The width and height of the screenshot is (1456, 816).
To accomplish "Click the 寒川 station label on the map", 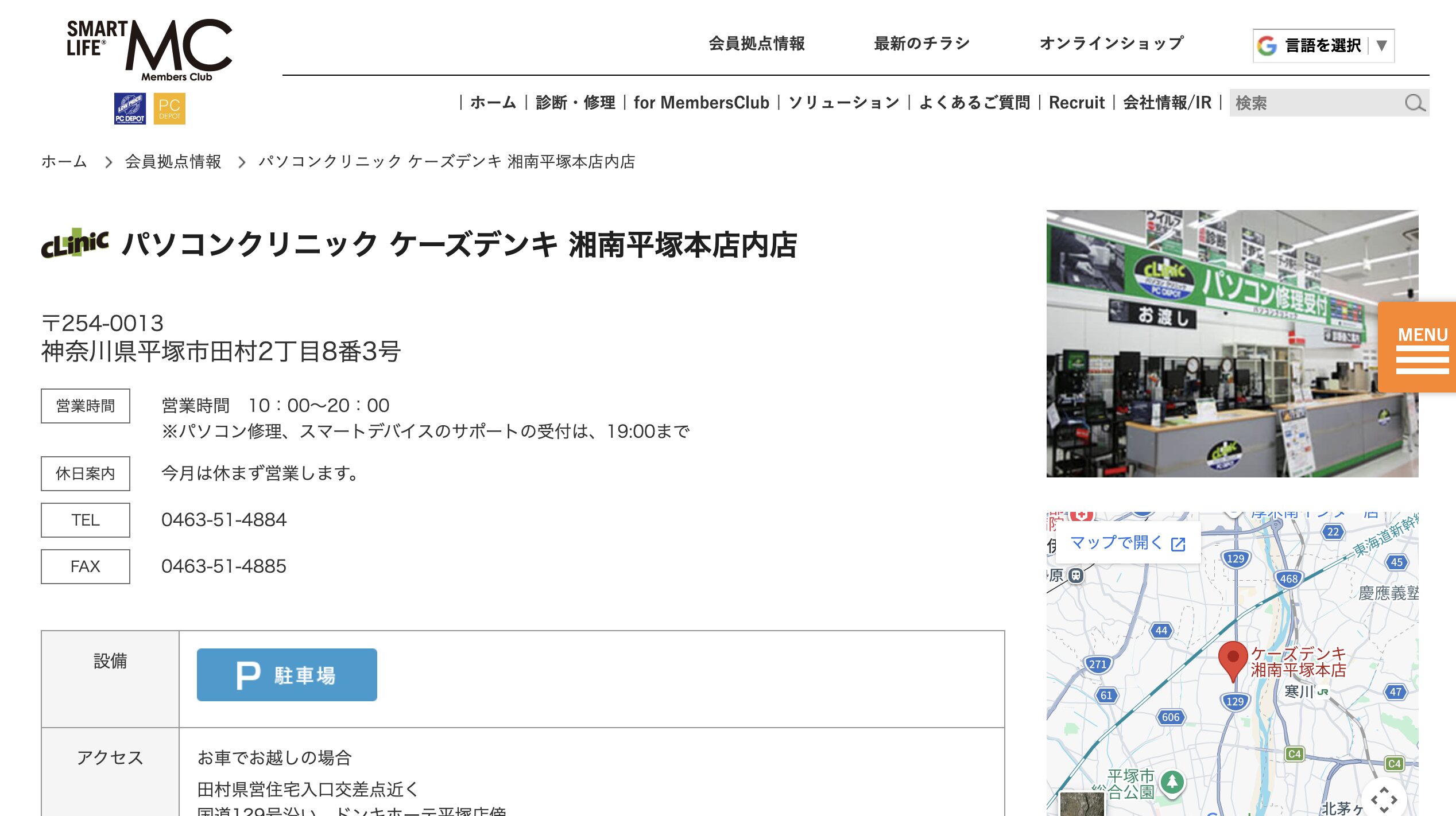I will click(1299, 691).
